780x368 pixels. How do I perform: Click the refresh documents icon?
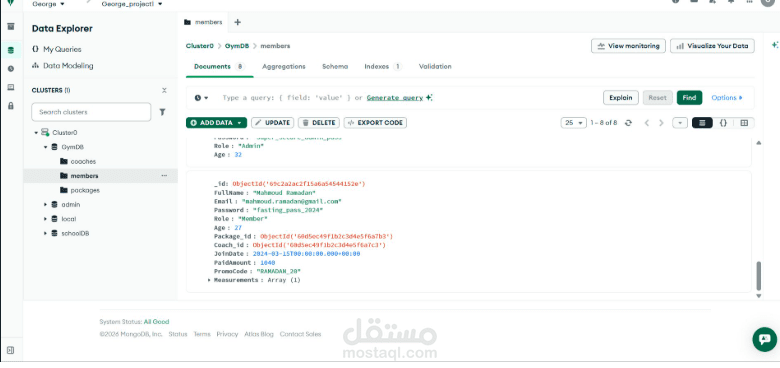tap(628, 123)
